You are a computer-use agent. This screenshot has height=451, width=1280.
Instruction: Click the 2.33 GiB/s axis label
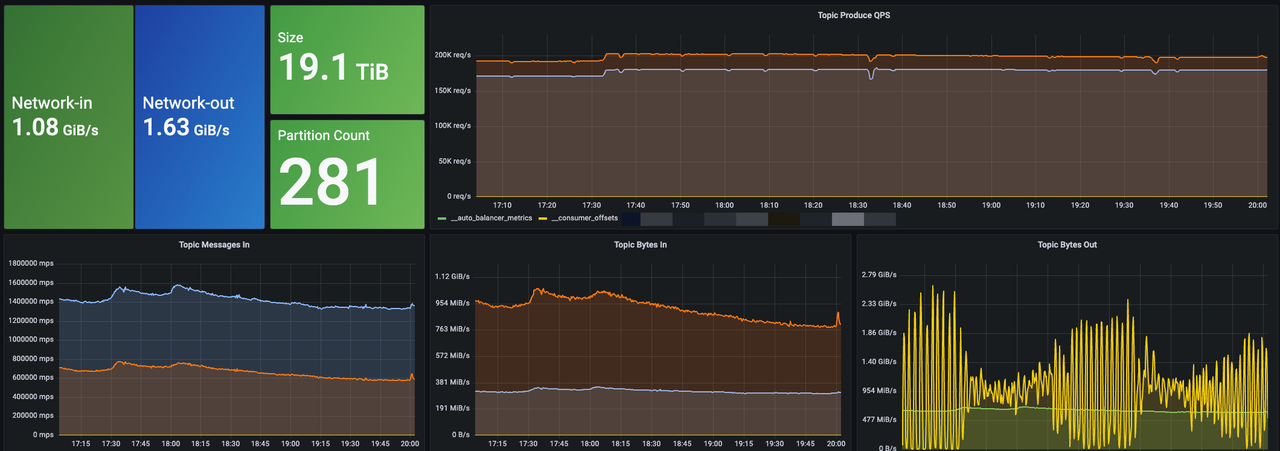tap(880, 303)
